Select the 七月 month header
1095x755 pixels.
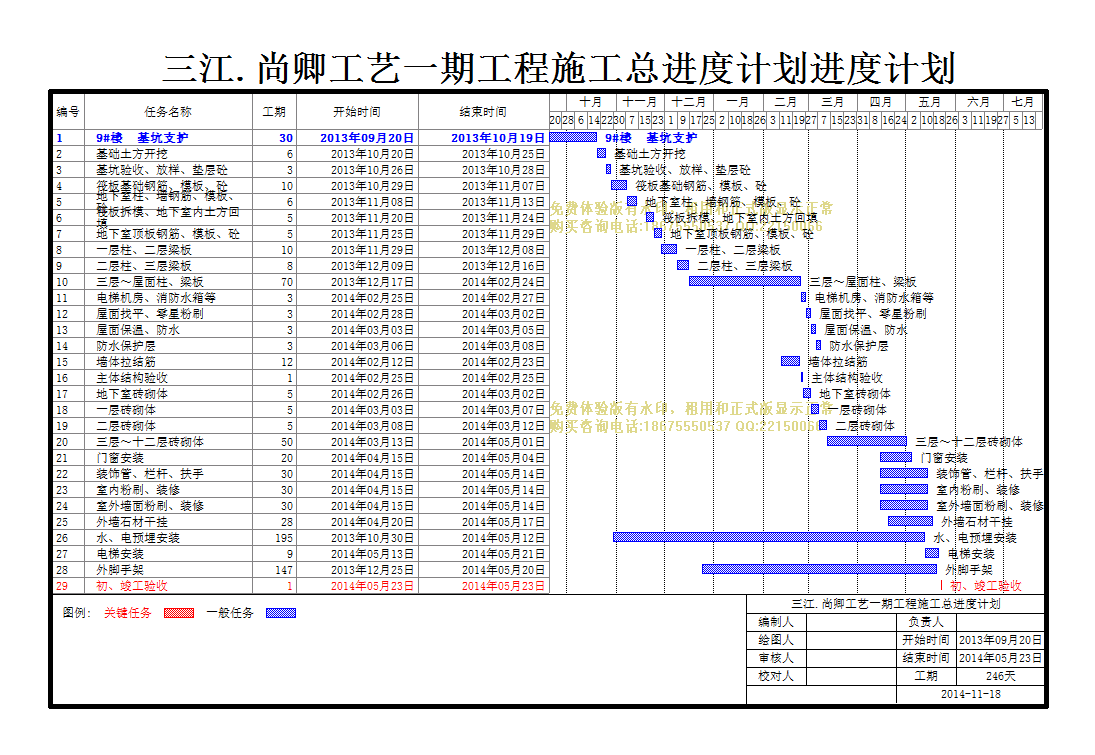click(x=1022, y=102)
